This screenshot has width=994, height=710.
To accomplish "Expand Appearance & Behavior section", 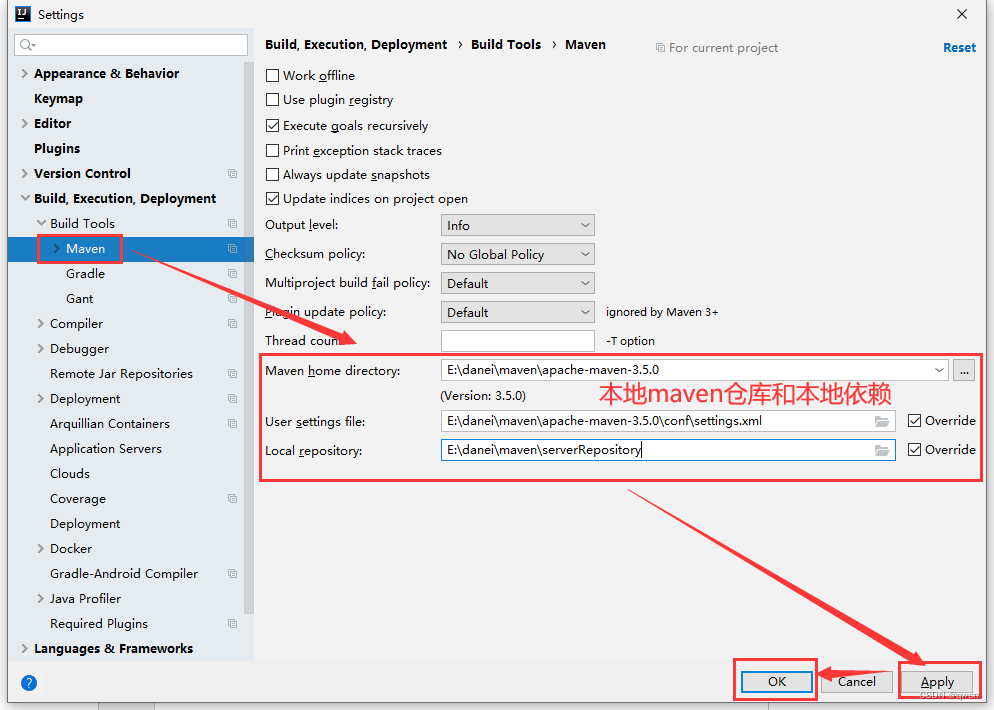I will pyautogui.click(x=25, y=74).
